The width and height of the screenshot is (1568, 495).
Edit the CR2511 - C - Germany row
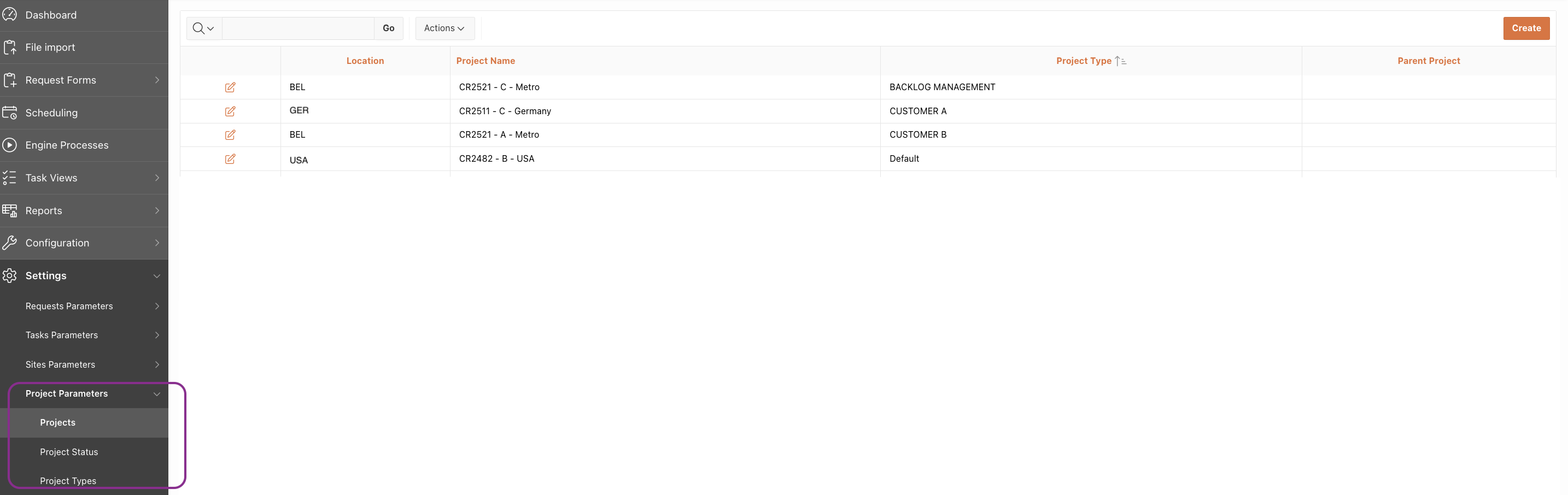[230, 111]
